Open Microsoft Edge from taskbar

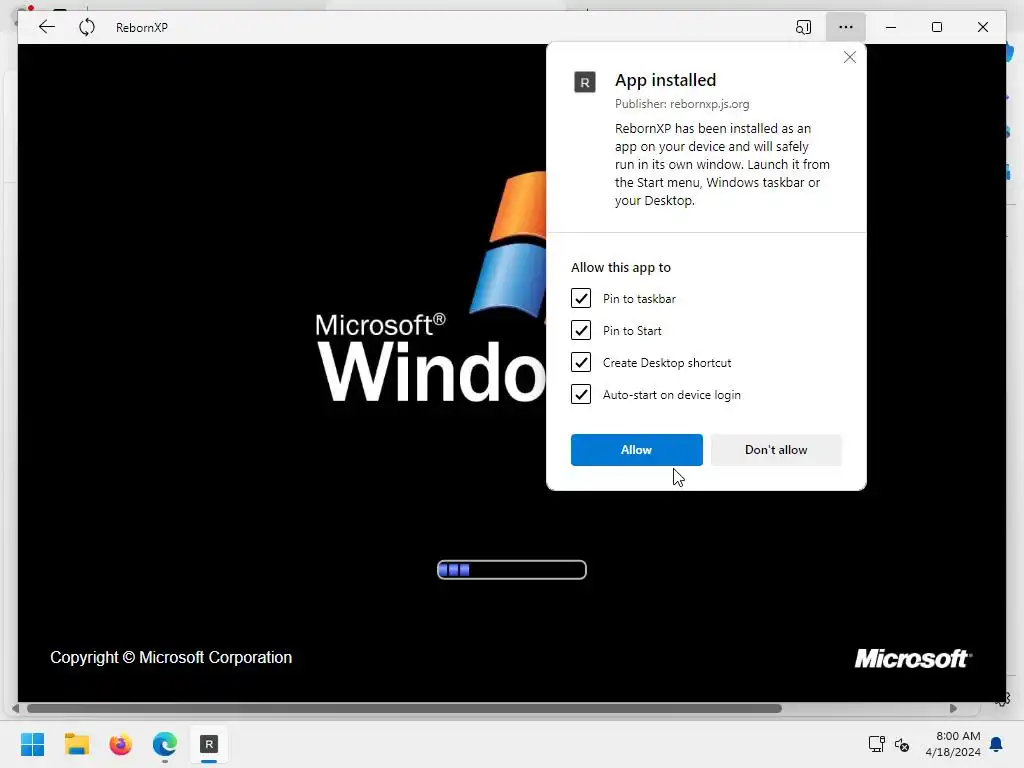pyautogui.click(x=165, y=744)
